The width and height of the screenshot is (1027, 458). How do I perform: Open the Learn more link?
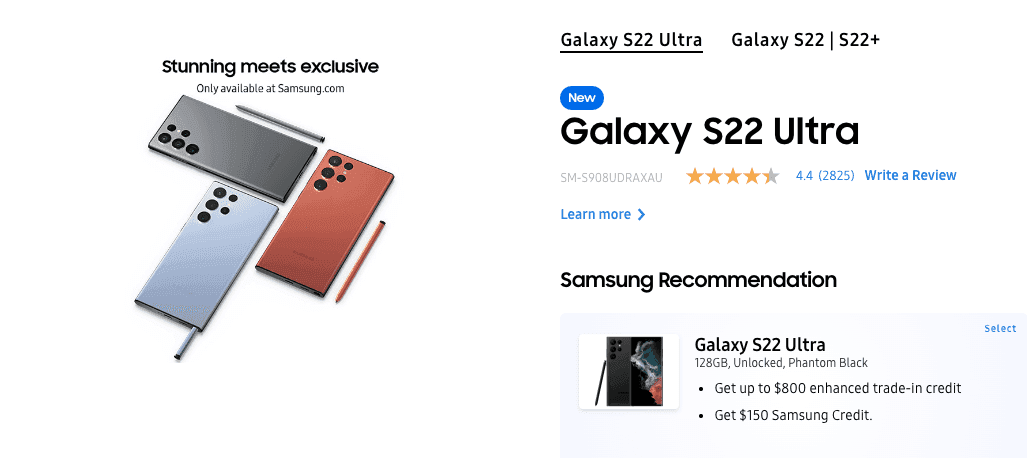point(596,214)
